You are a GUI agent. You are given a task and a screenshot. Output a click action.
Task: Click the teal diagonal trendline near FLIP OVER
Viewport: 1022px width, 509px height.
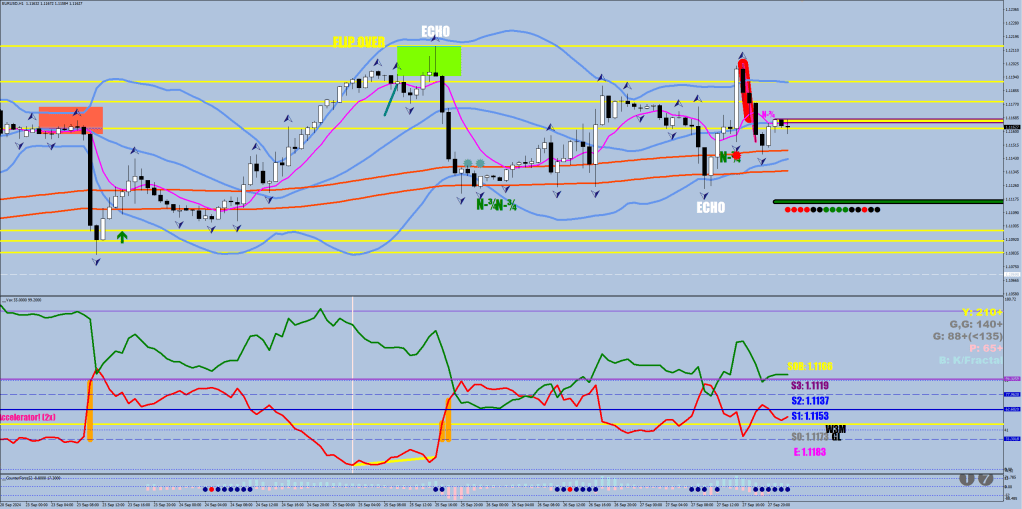point(390,100)
